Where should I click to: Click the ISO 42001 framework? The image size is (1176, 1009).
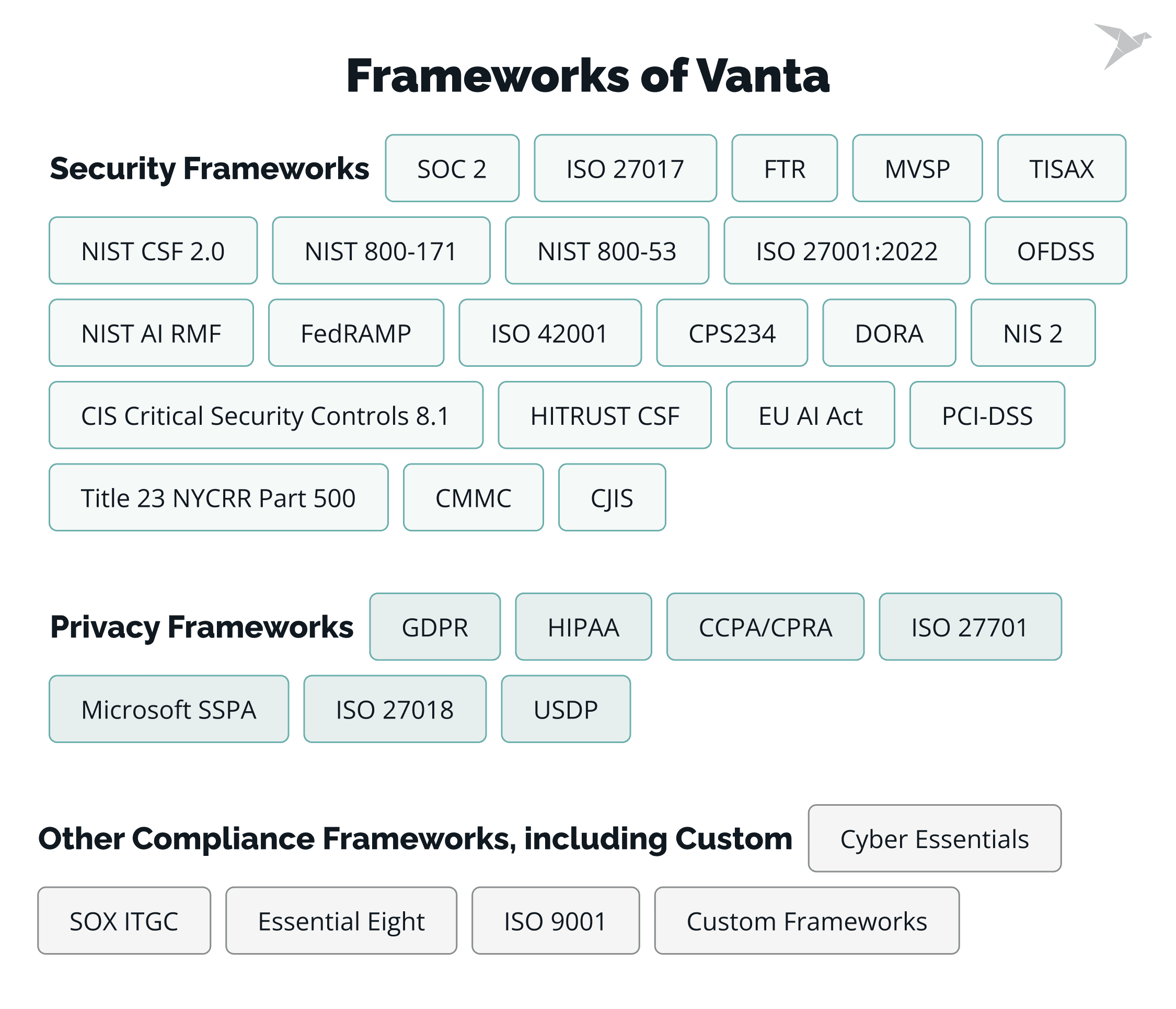[x=549, y=333]
